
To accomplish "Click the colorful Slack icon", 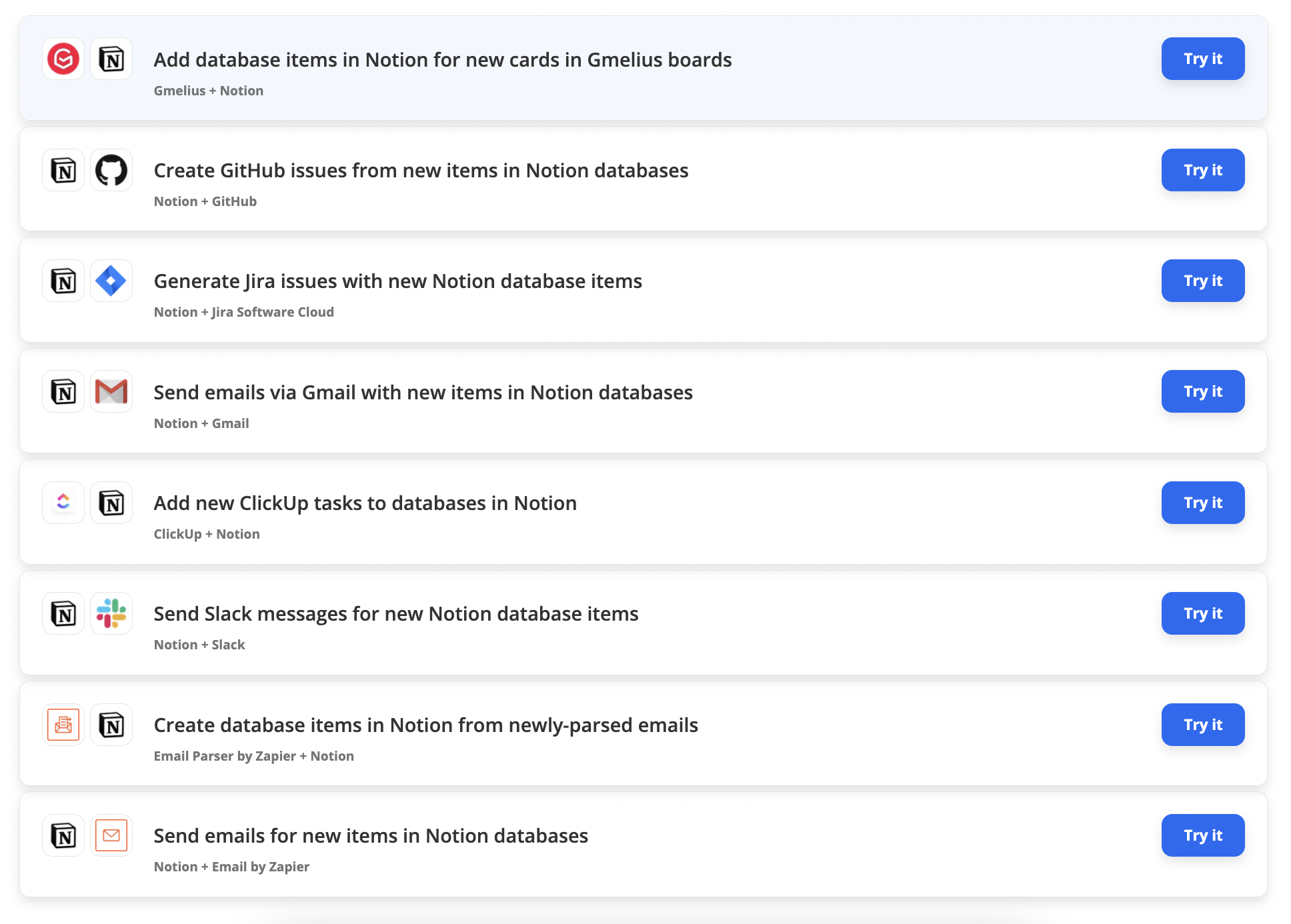I will coord(111,613).
